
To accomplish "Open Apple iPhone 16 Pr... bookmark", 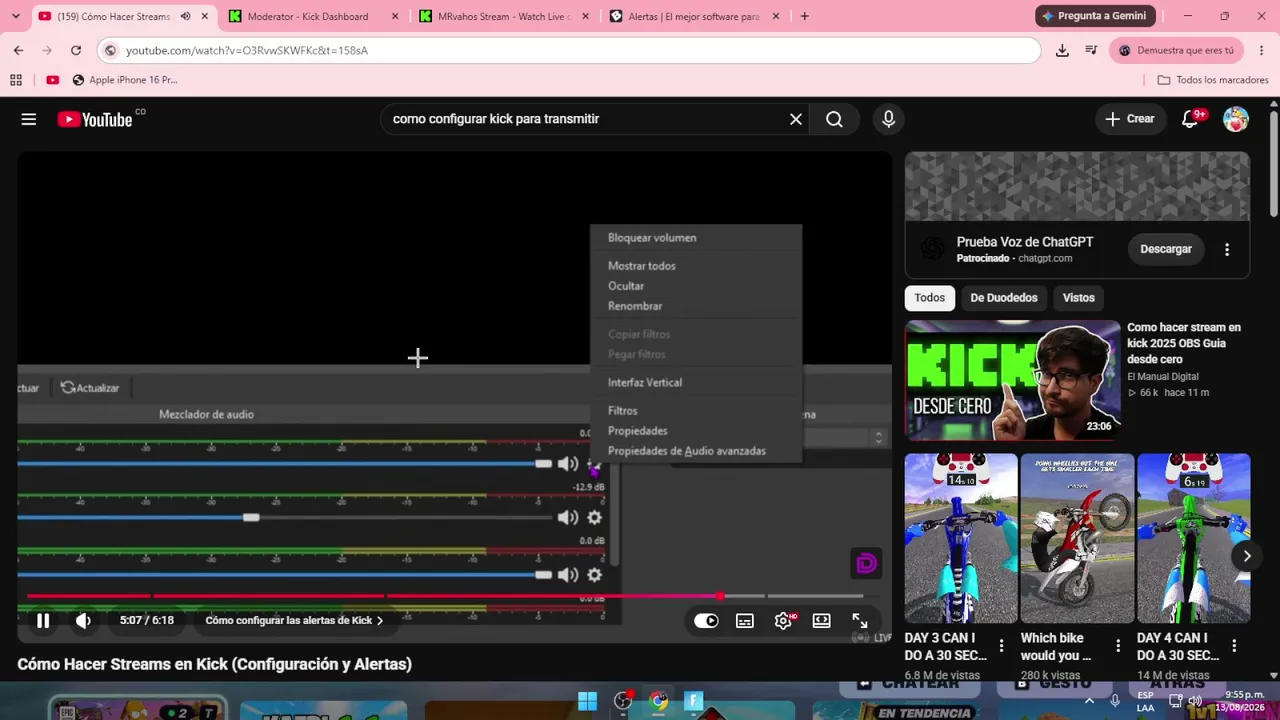I will pos(125,80).
